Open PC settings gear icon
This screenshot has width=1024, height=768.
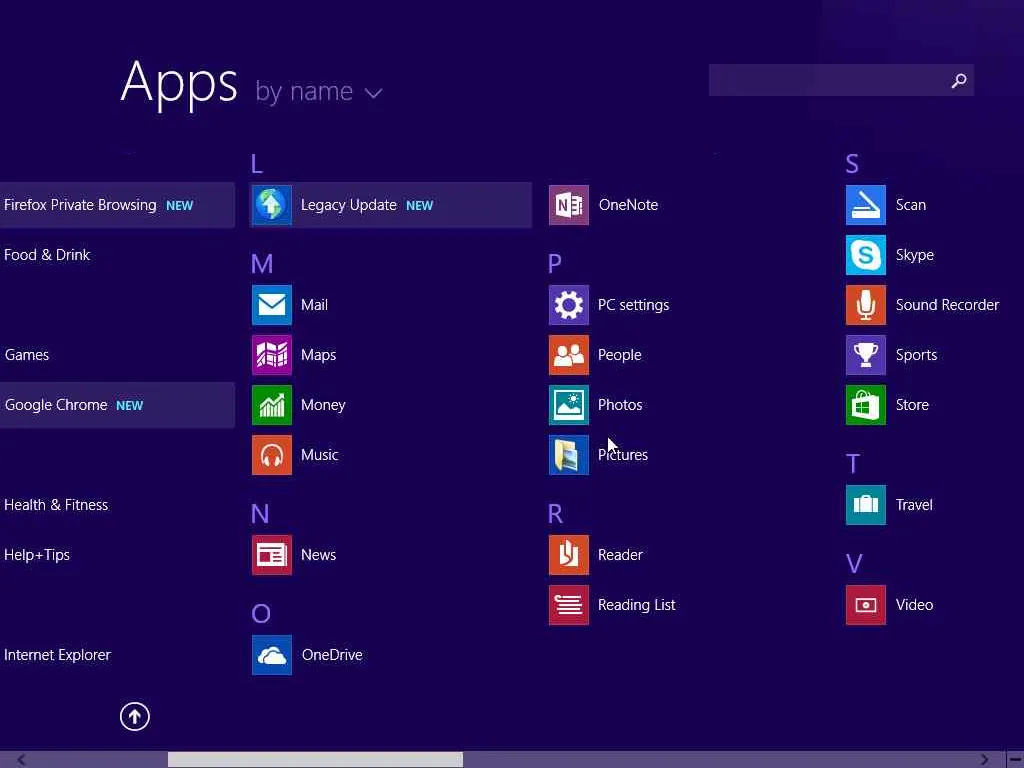tap(569, 305)
